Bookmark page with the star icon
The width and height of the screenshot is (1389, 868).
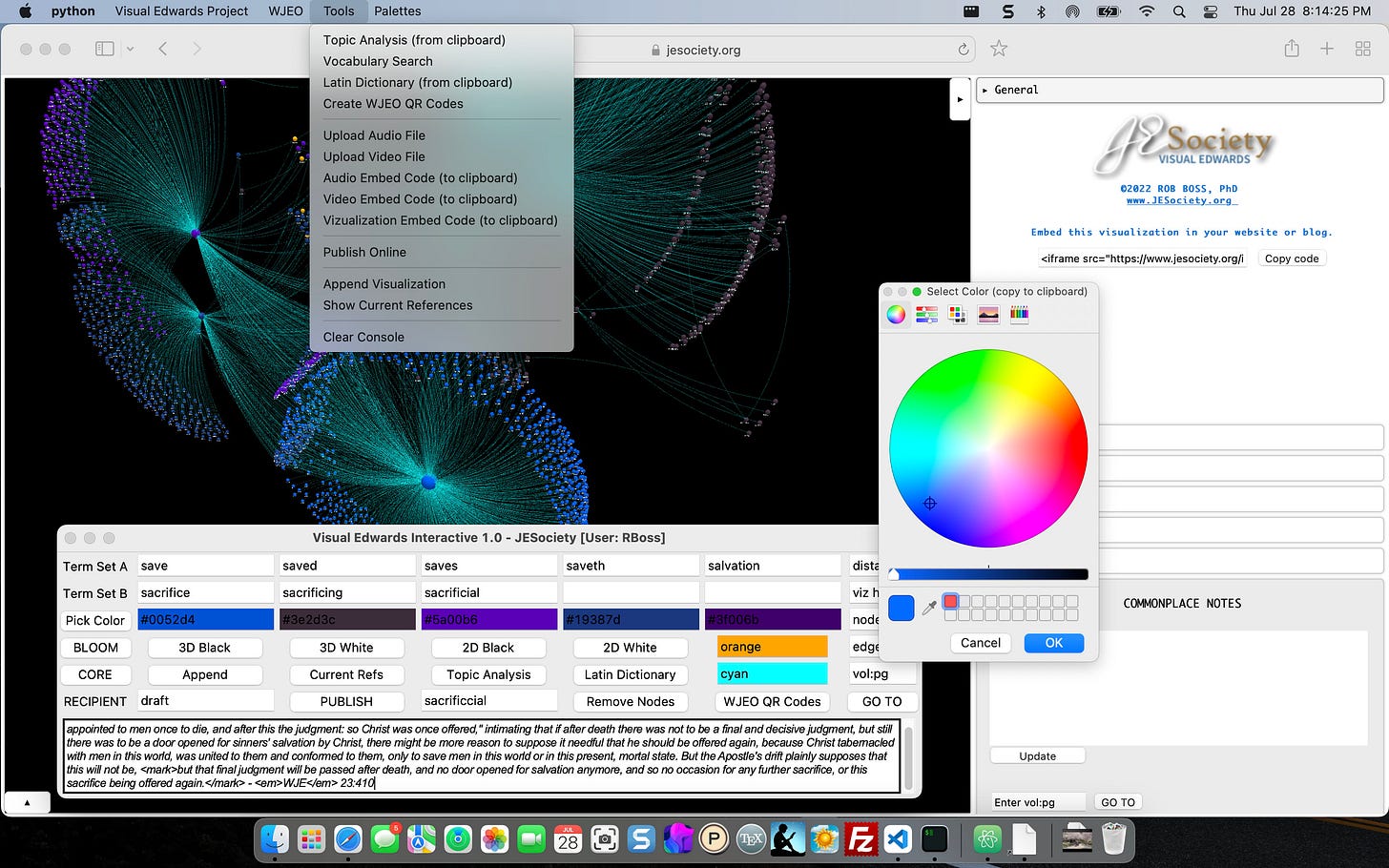[x=999, y=49]
